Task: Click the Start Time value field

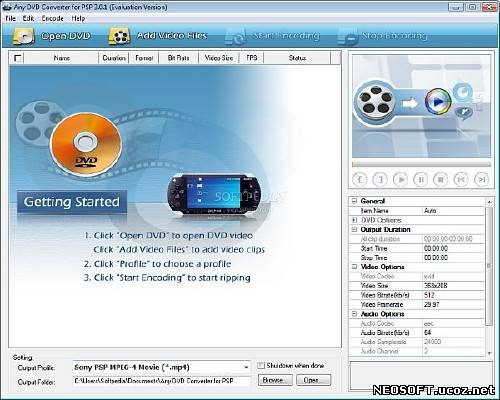Action: (453, 248)
